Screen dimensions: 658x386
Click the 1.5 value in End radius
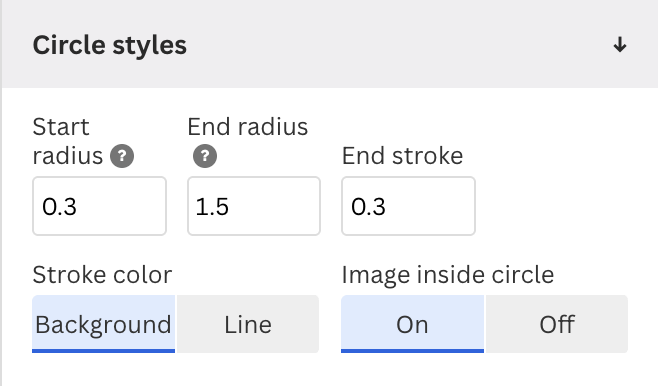pyautogui.click(x=212, y=206)
